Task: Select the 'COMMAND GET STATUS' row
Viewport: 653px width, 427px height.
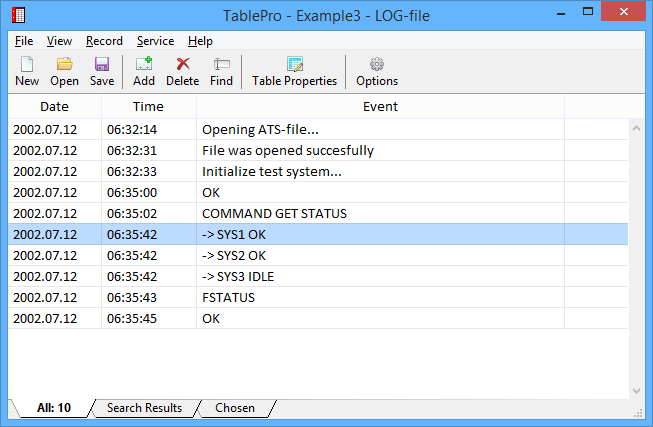Action: point(318,213)
